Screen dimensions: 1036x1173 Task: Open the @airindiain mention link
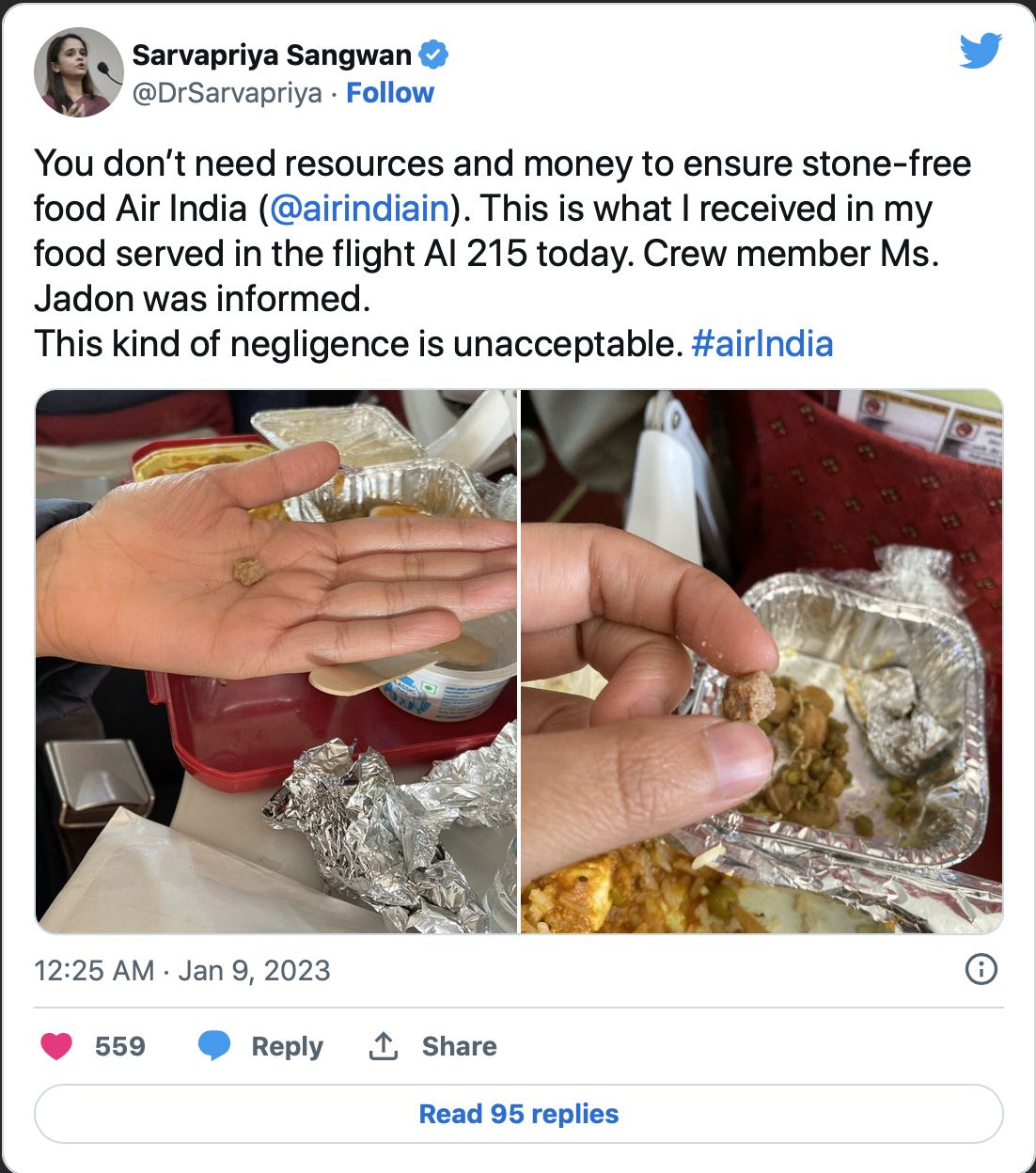(x=359, y=208)
